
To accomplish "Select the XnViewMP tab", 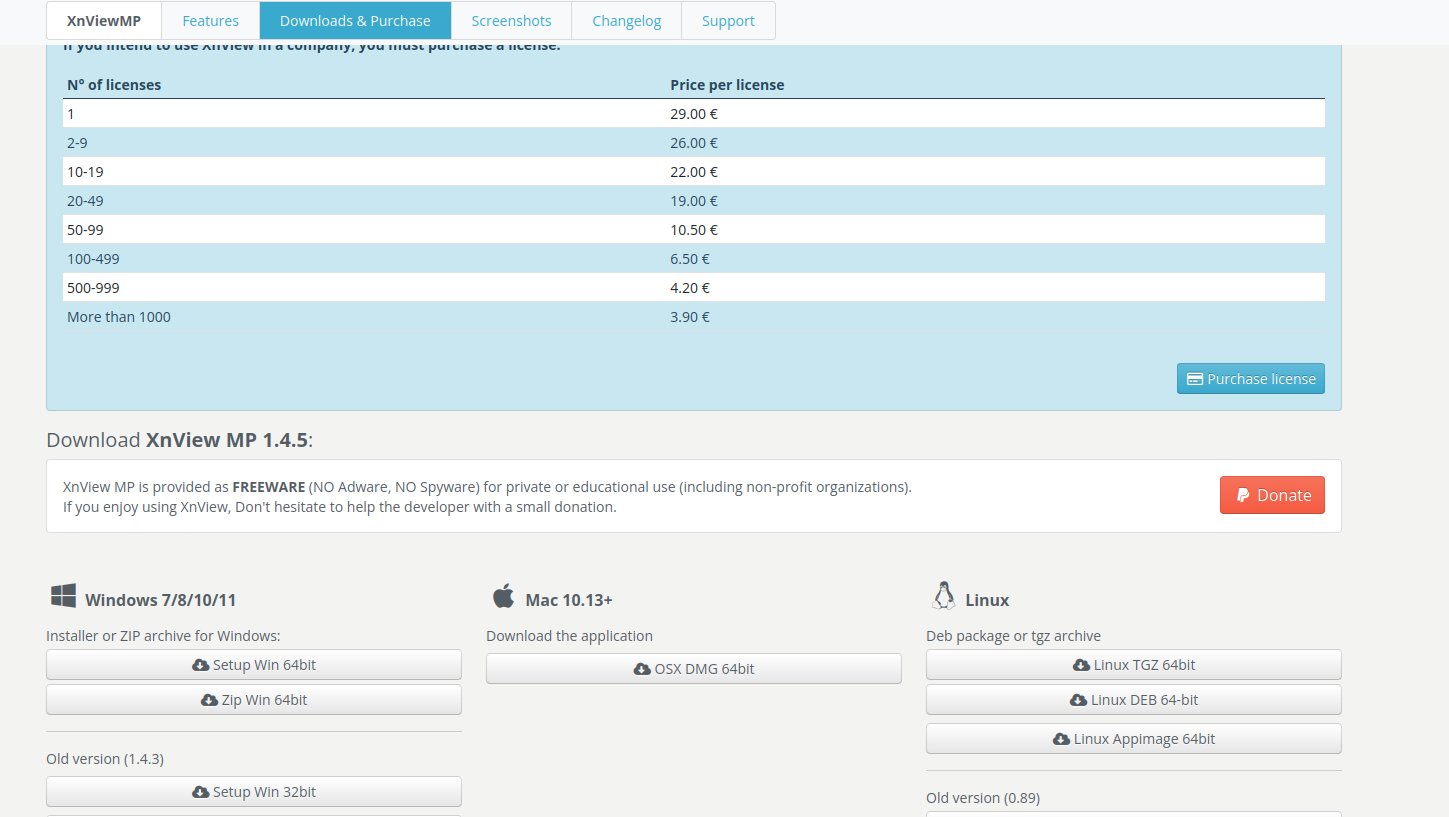I will point(104,21).
